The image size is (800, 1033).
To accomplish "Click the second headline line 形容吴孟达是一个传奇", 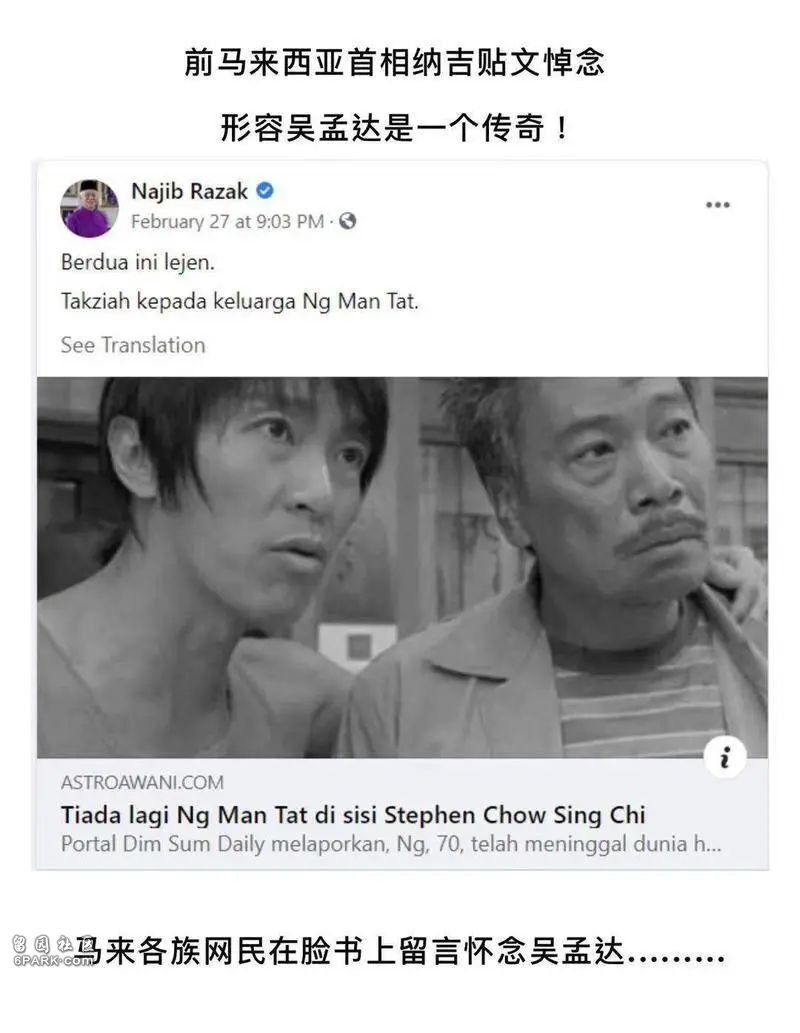I will click(x=393, y=127).
